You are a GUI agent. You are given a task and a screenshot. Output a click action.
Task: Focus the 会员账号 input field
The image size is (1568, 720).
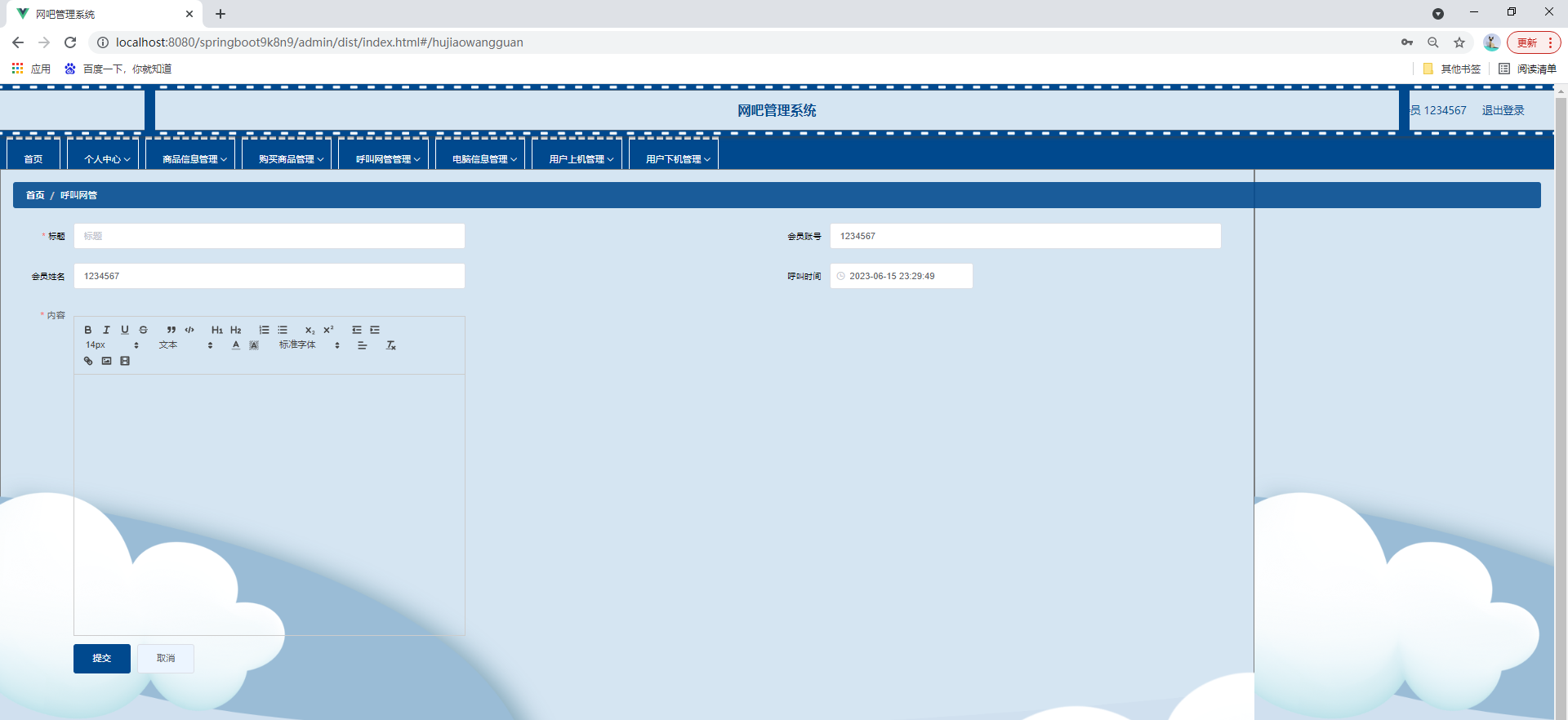click(1026, 236)
